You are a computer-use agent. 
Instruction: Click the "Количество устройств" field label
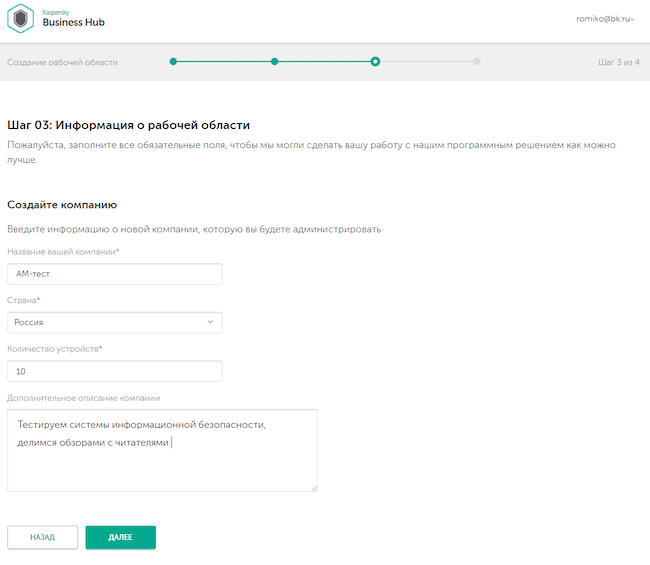(x=55, y=349)
